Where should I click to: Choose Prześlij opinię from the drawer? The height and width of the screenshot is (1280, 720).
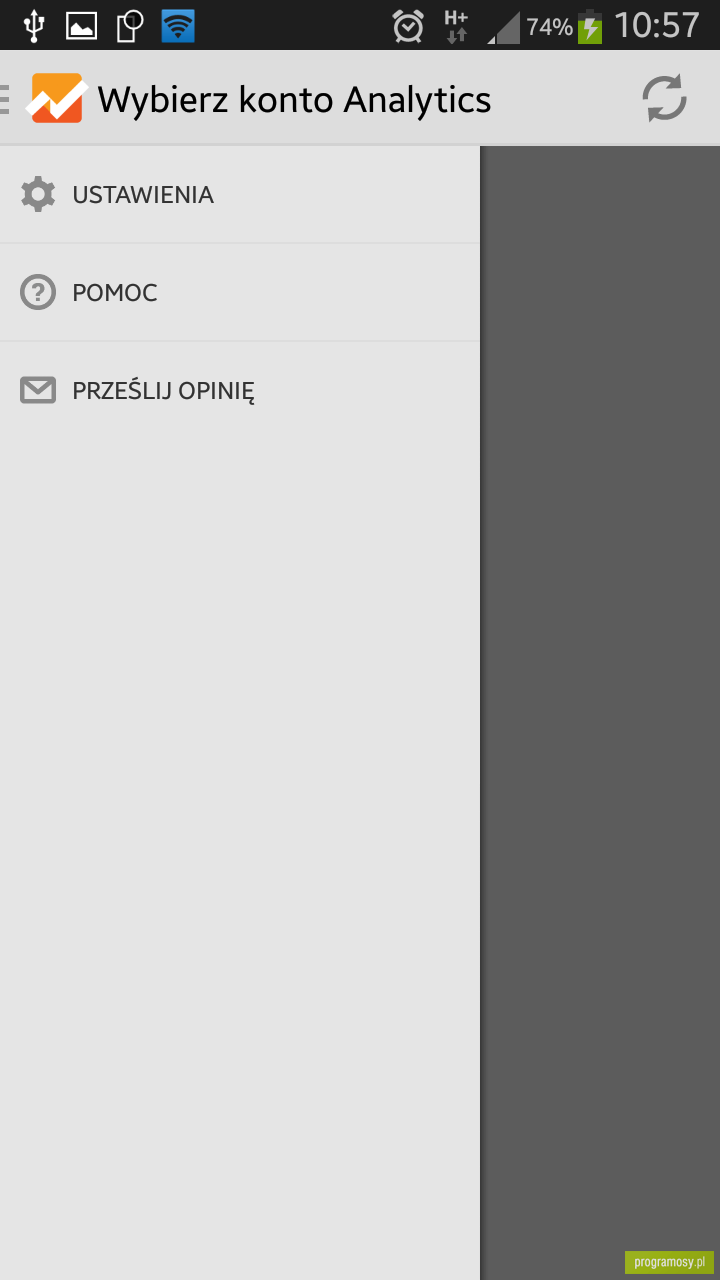[x=240, y=390]
